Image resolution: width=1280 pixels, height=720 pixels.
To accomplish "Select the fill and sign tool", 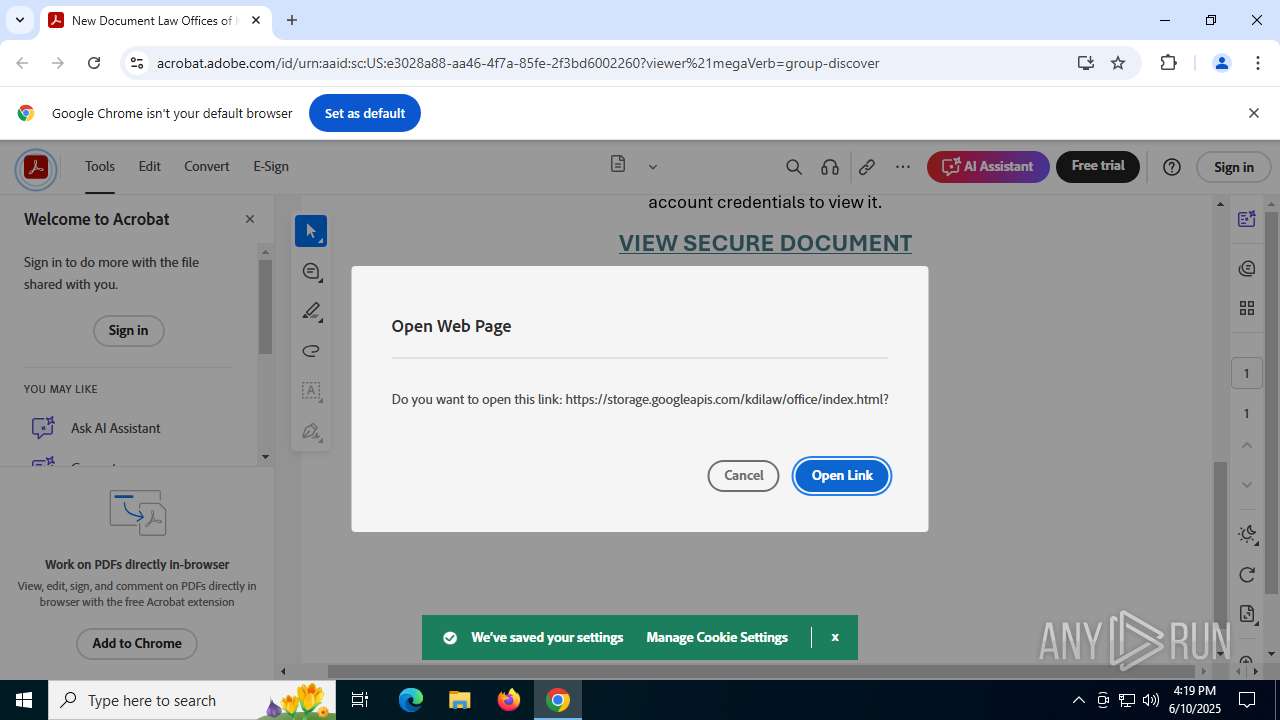I will [311, 432].
